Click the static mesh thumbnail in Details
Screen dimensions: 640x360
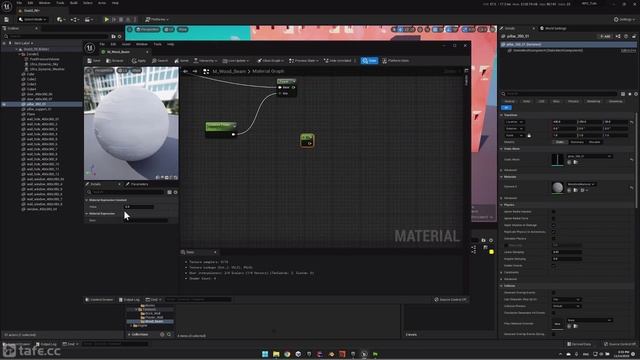coord(557,160)
